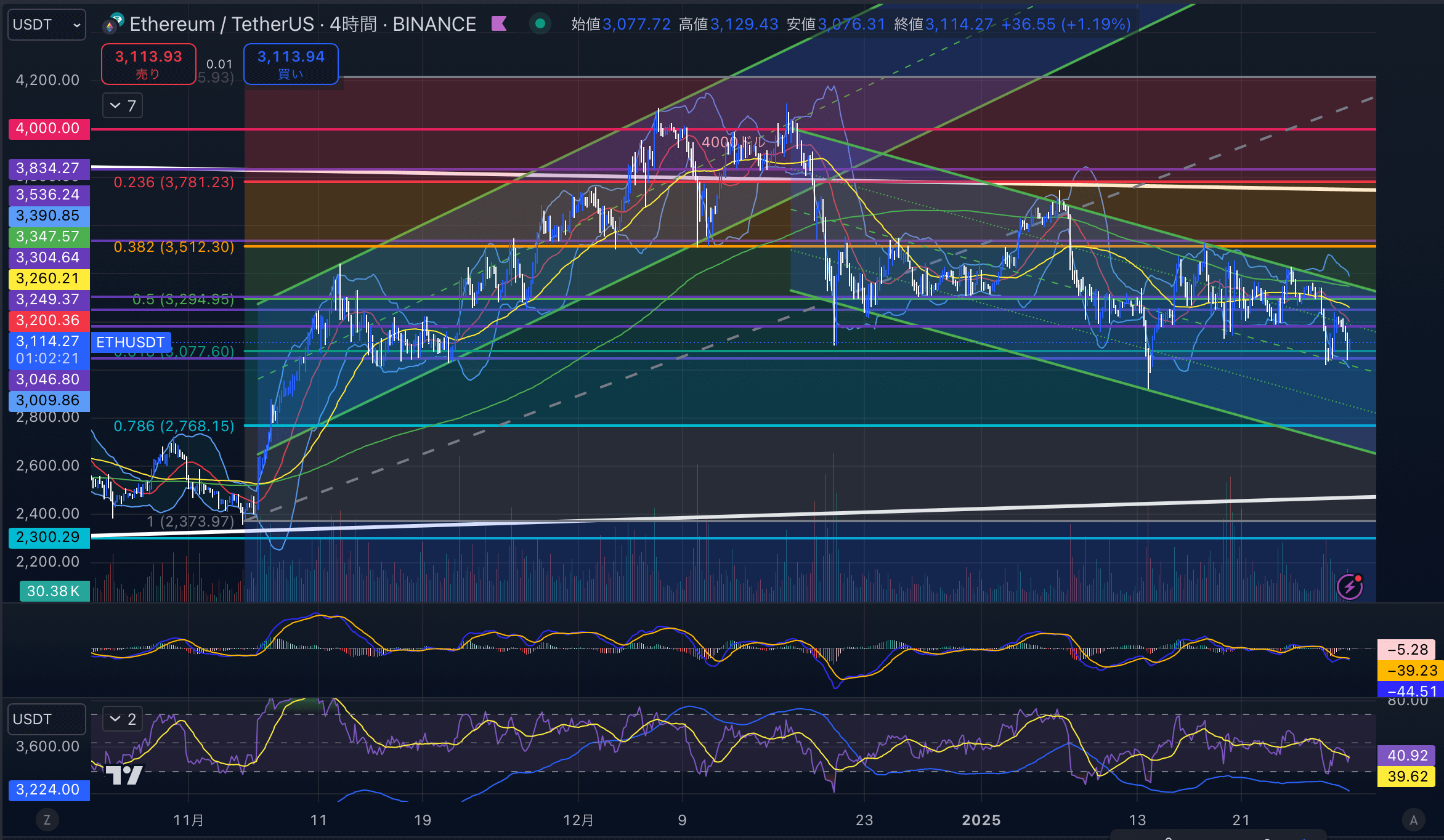Click the 2025 label on the time axis
Image resolution: width=1444 pixels, height=840 pixels.
981,820
